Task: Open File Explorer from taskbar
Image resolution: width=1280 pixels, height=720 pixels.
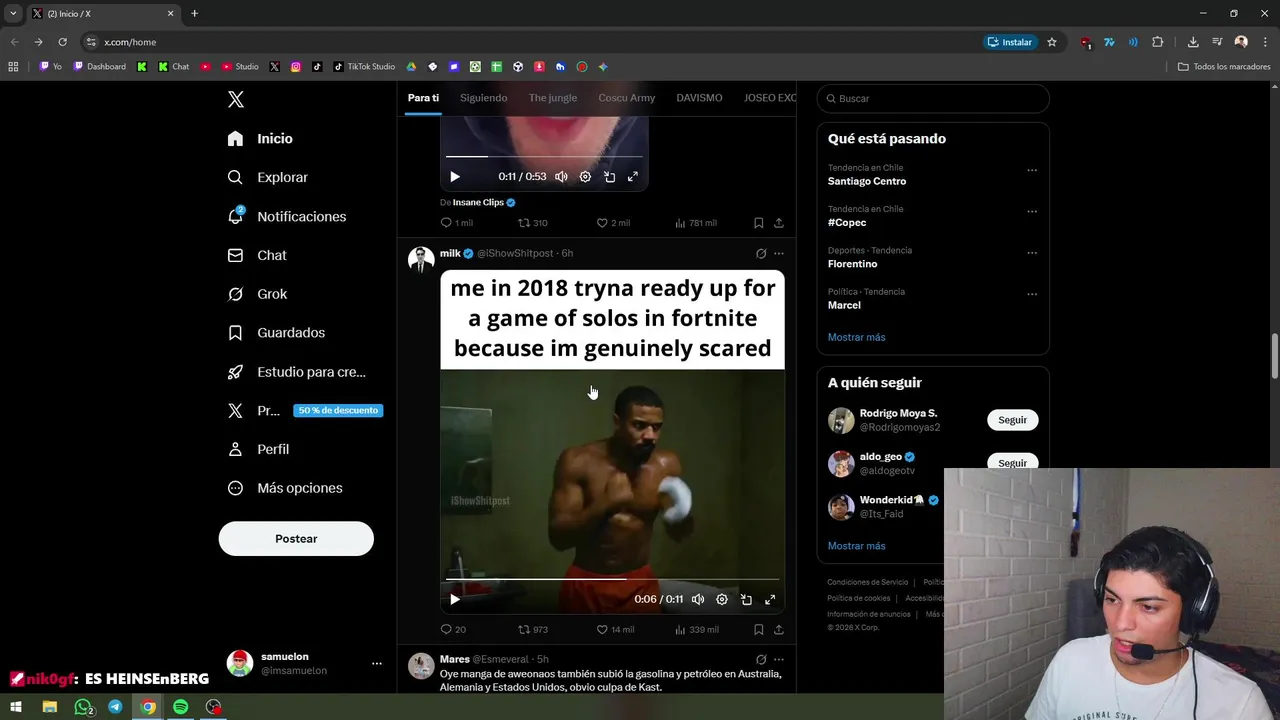Action: tap(50, 707)
